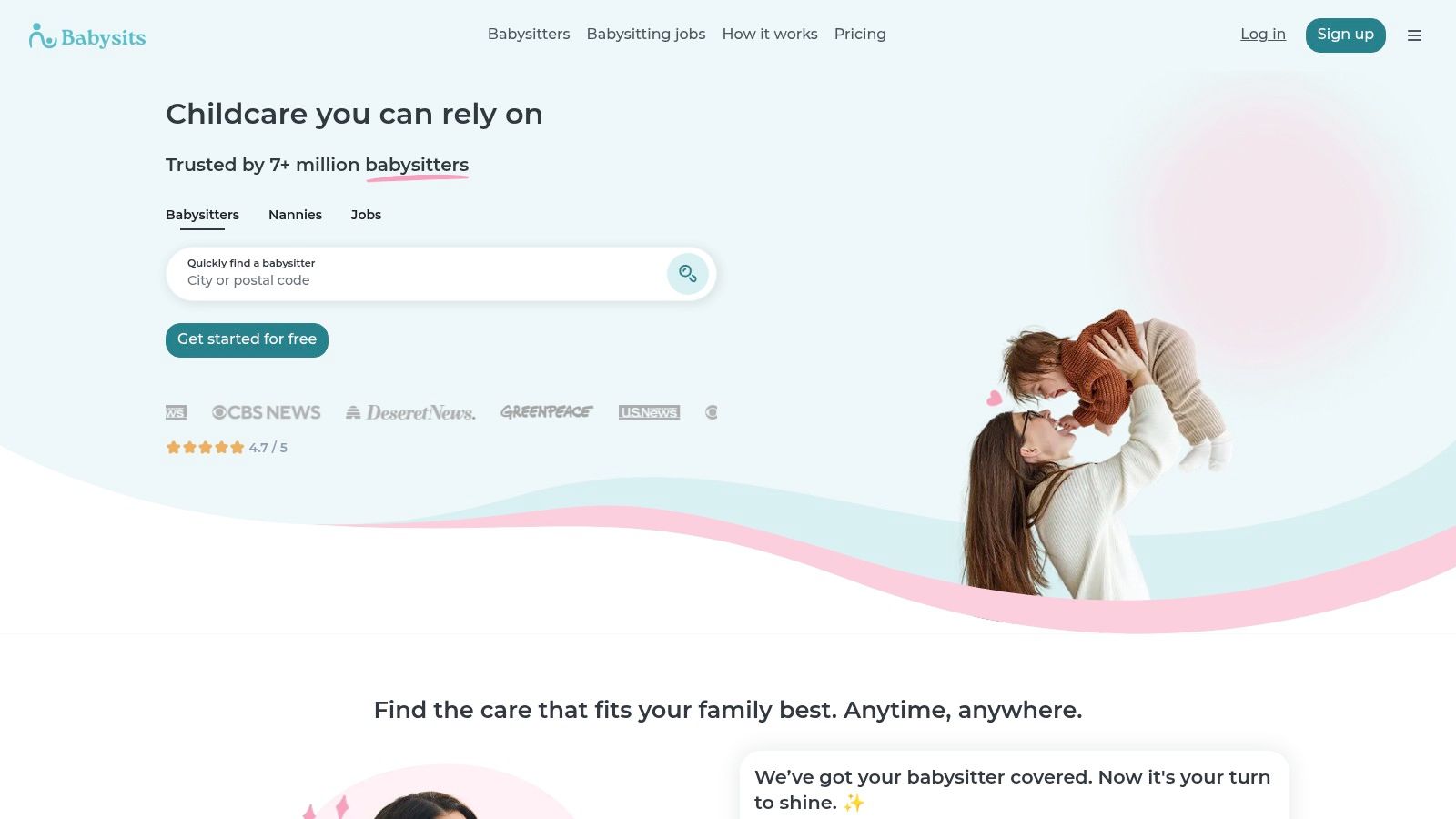Click the Log in link
Image resolution: width=1456 pixels, height=819 pixels.
(1263, 34)
